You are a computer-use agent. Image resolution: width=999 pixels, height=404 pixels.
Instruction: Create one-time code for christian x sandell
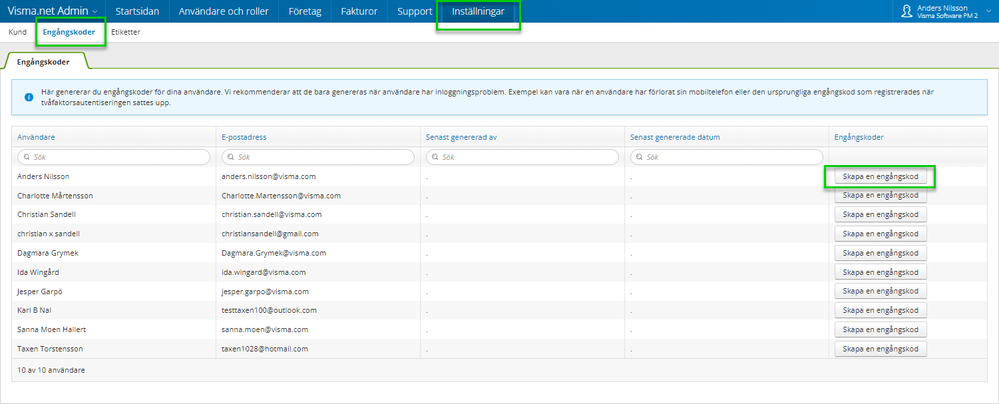point(880,234)
